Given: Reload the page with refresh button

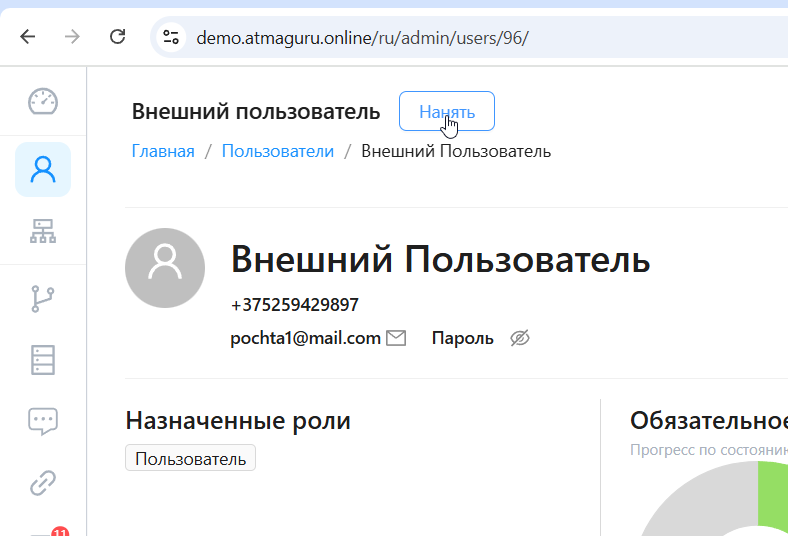Looking at the screenshot, I should point(117,37).
